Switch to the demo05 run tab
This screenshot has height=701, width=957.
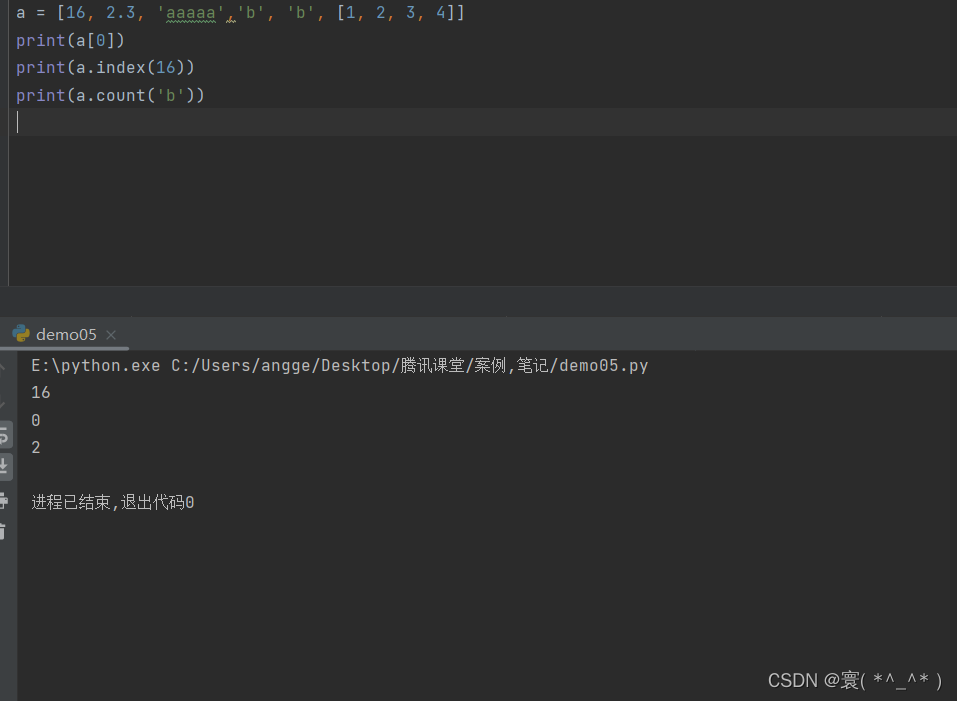[66, 335]
